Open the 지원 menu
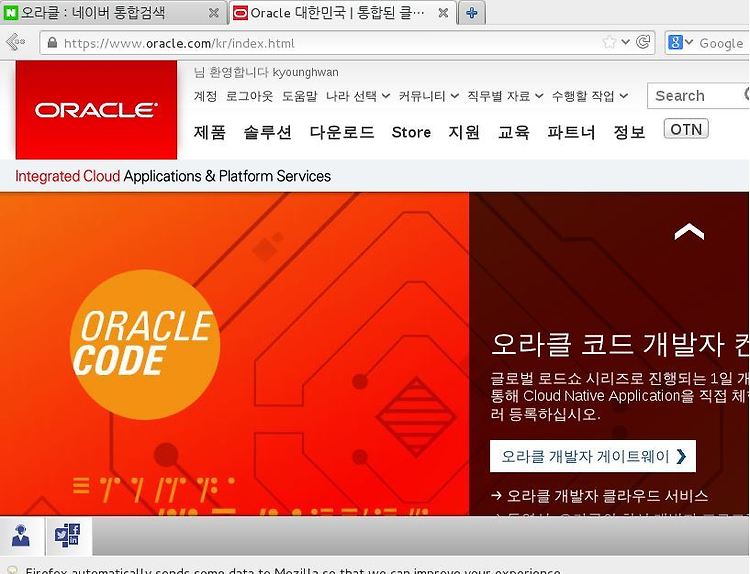 click(463, 132)
